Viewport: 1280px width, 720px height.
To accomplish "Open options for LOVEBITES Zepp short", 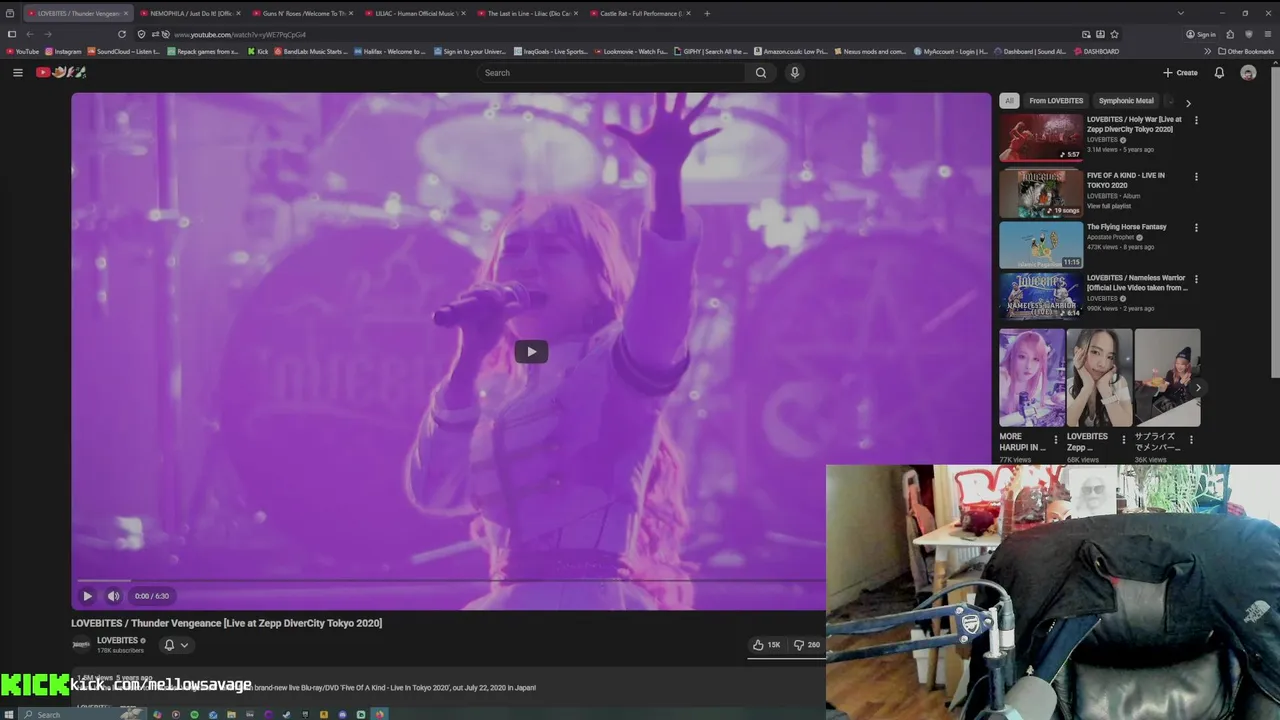I will [x=1123, y=439].
